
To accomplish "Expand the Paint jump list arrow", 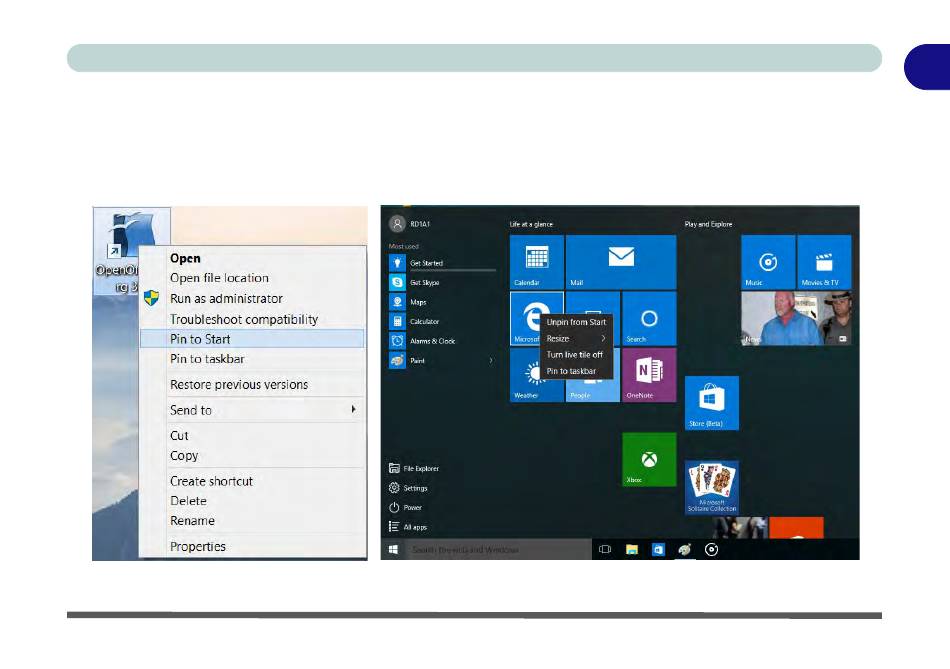I will (x=491, y=361).
